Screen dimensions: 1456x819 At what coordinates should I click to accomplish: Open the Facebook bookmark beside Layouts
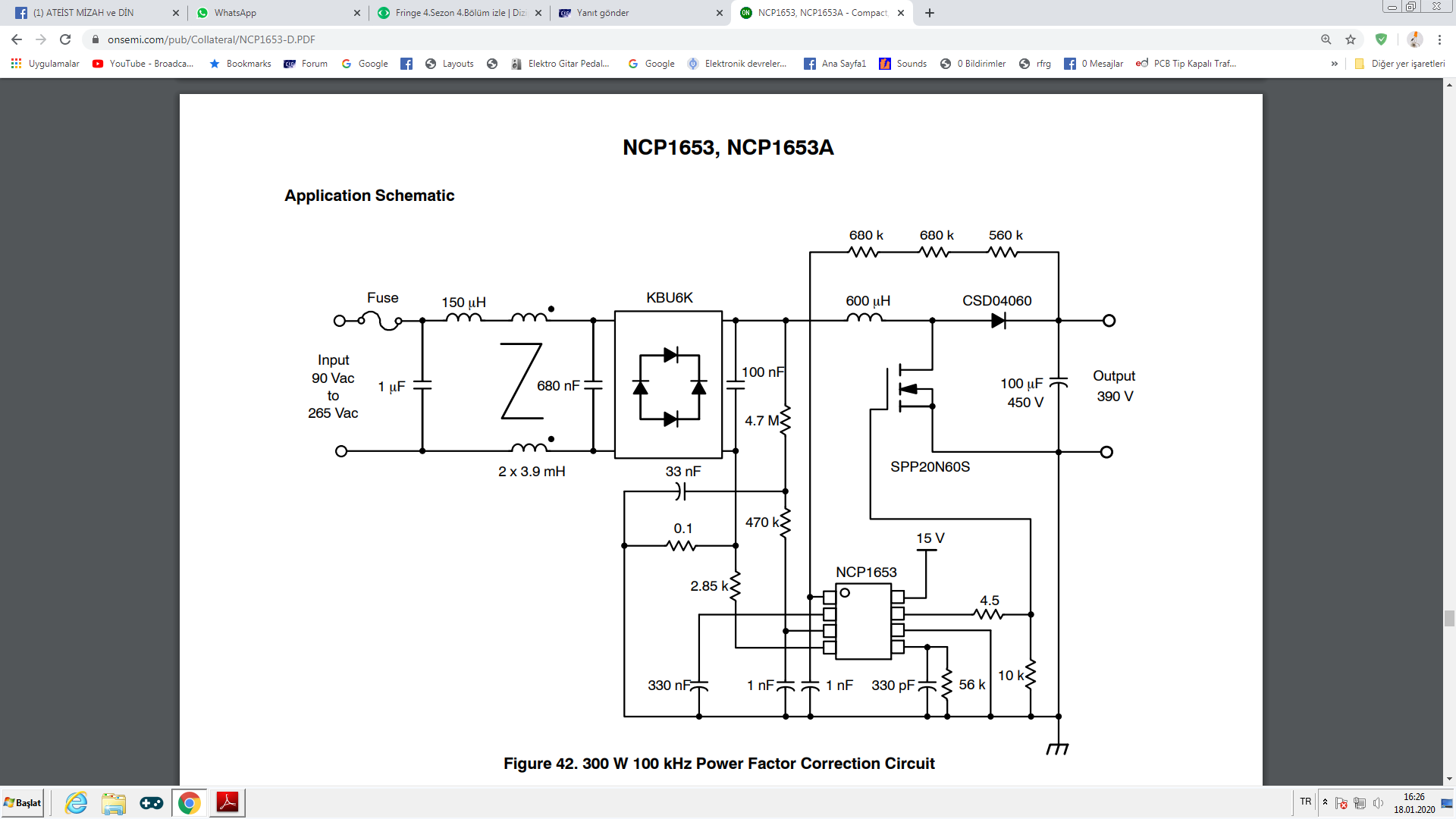(406, 64)
